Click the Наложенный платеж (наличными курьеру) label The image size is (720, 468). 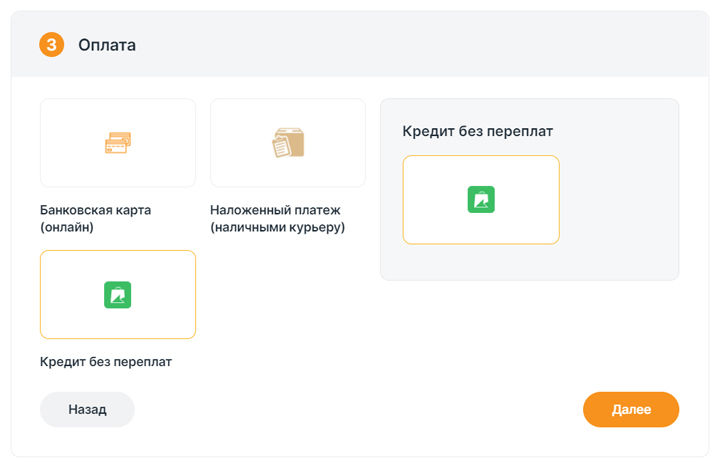[x=277, y=219]
